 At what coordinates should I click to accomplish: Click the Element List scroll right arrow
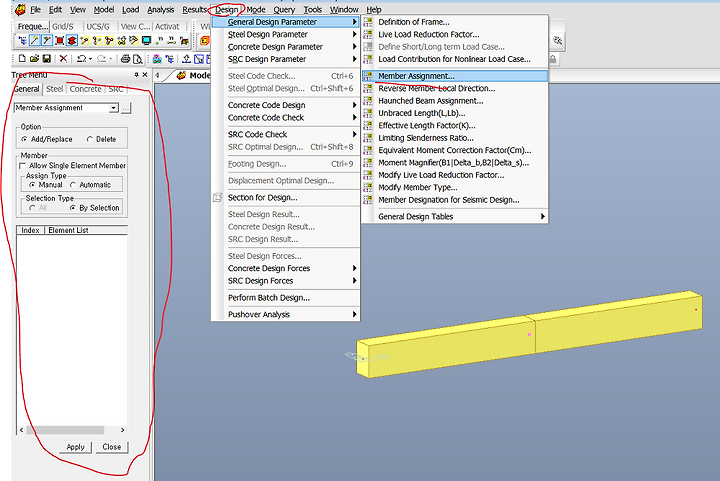tap(122, 430)
